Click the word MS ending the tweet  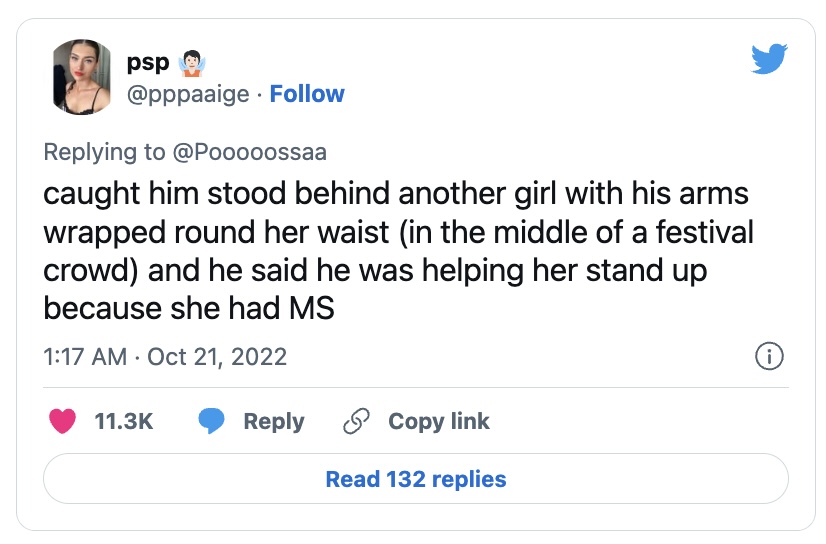(311, 308)
